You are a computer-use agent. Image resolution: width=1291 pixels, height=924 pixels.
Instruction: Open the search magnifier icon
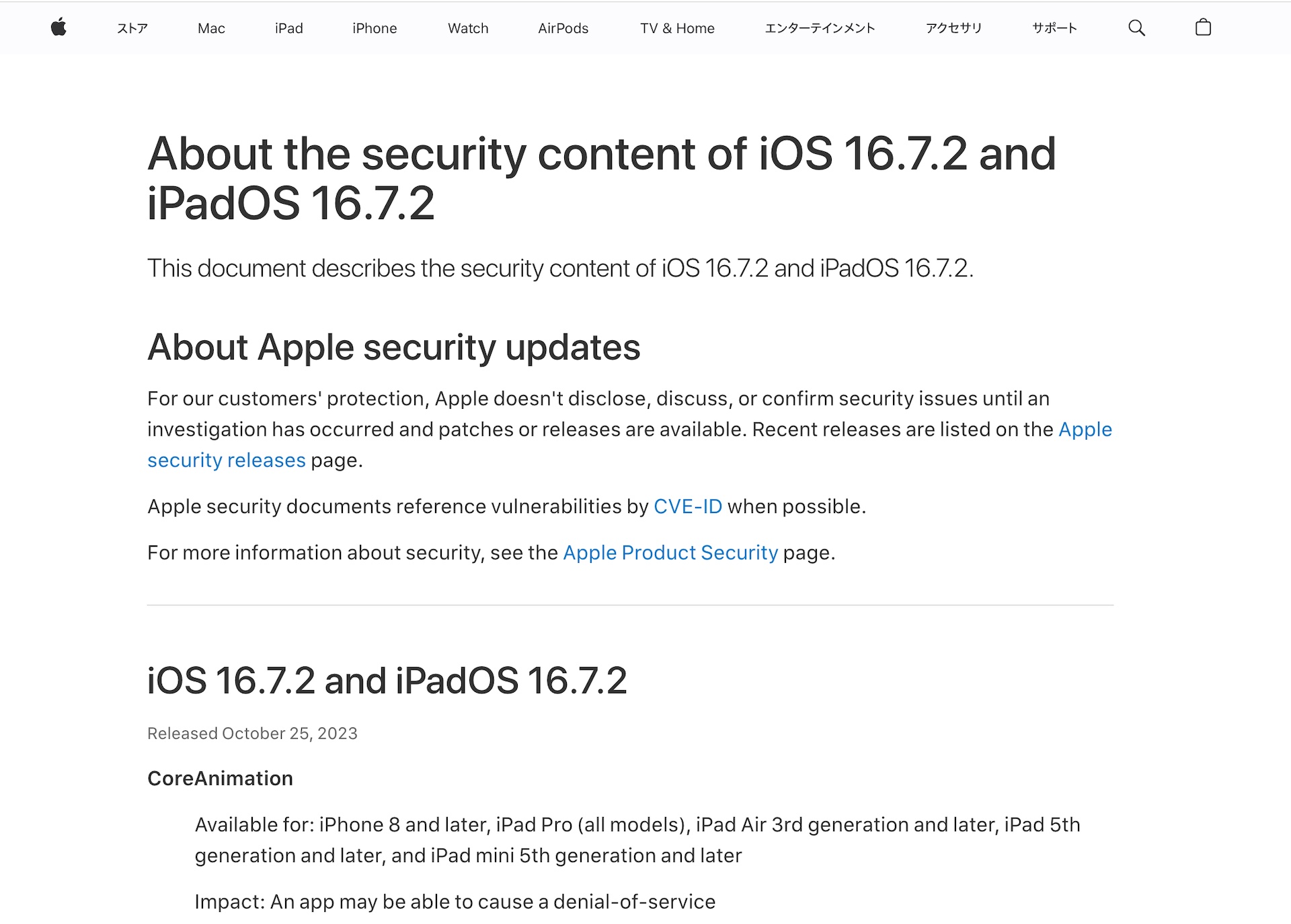(1136, 28)
